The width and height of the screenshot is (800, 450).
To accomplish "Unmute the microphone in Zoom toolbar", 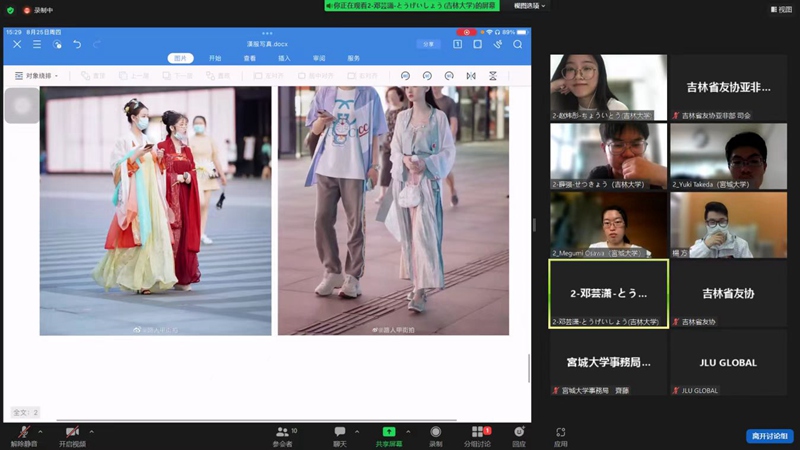I will click(22, 432).
